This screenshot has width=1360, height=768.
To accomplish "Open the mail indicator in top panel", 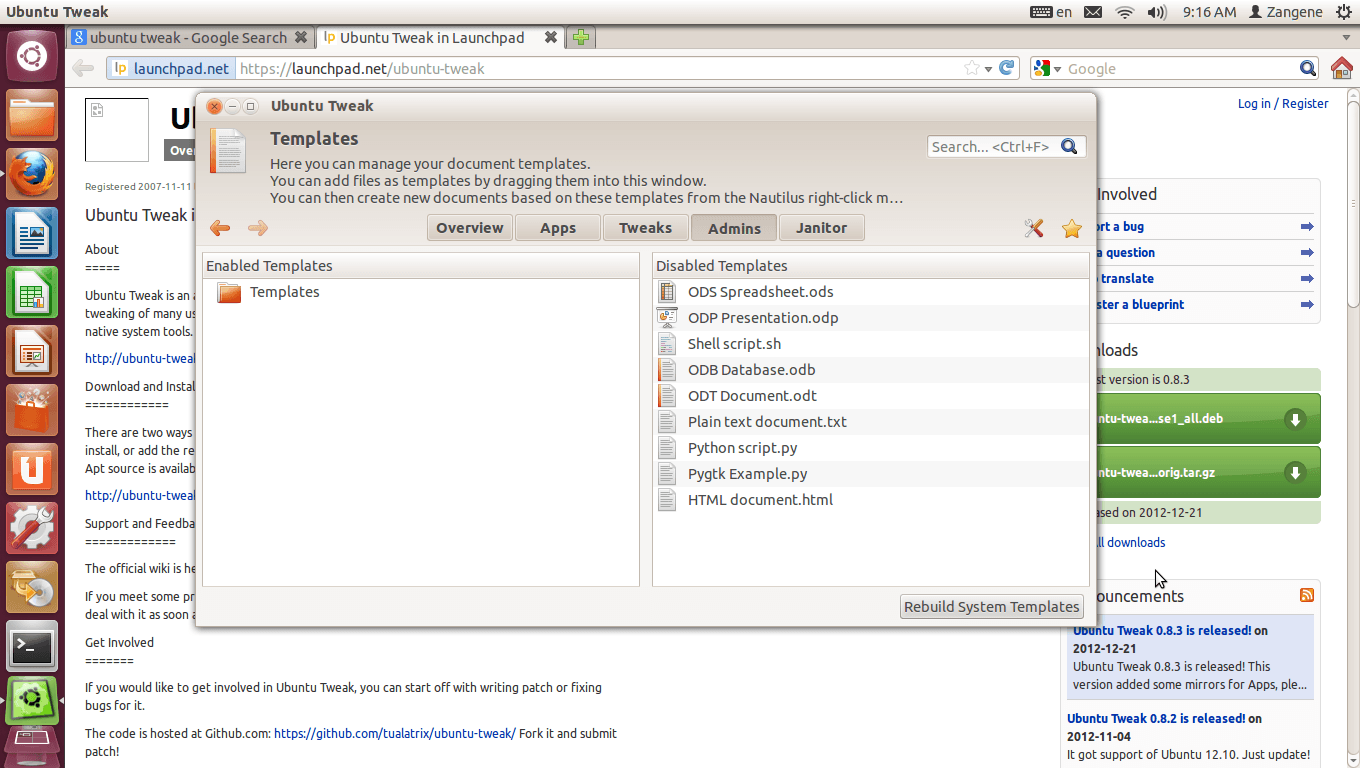I will click(x=1093, y=12).
